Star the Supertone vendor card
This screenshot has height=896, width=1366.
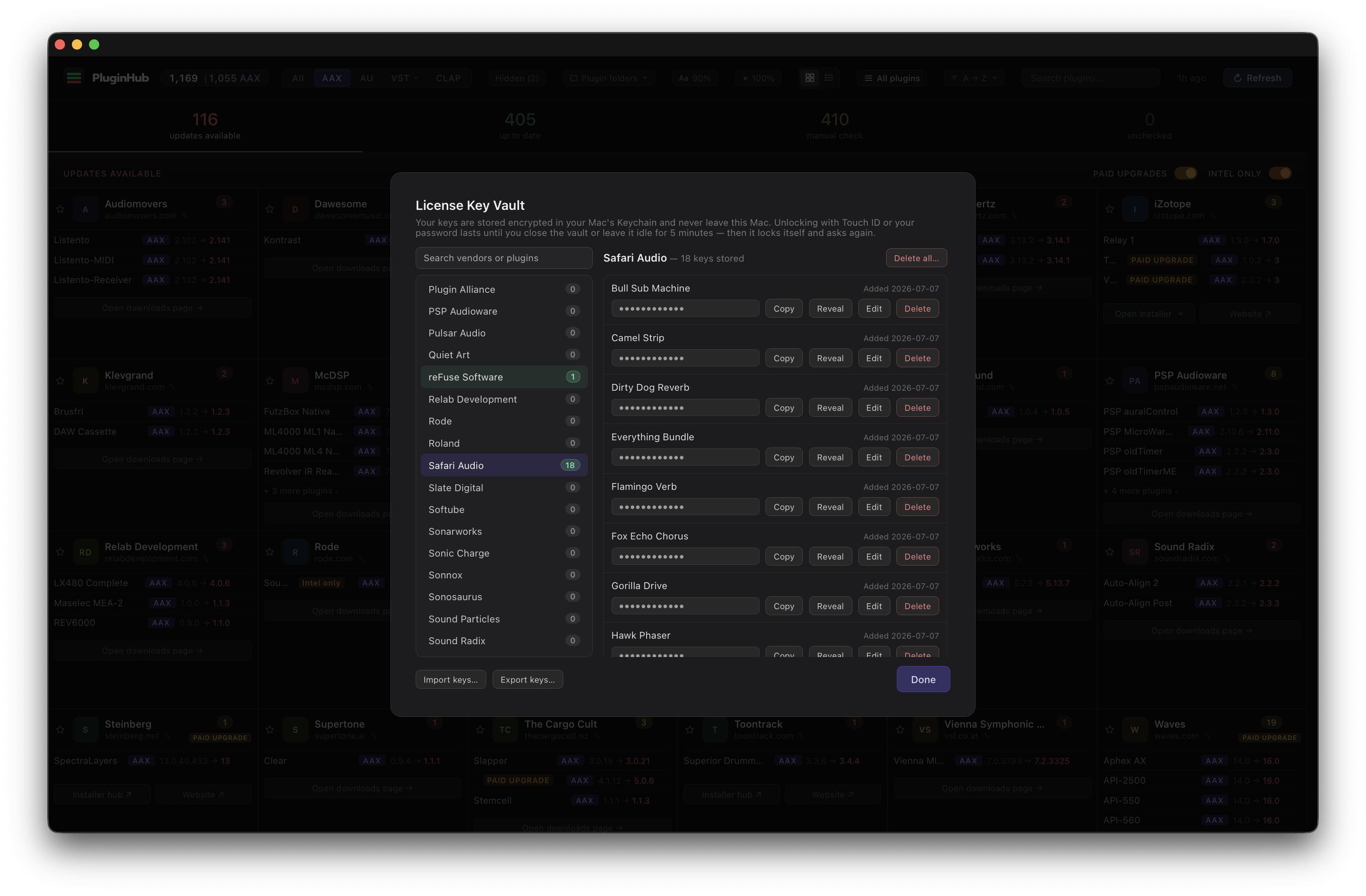[x=270, y=730]
